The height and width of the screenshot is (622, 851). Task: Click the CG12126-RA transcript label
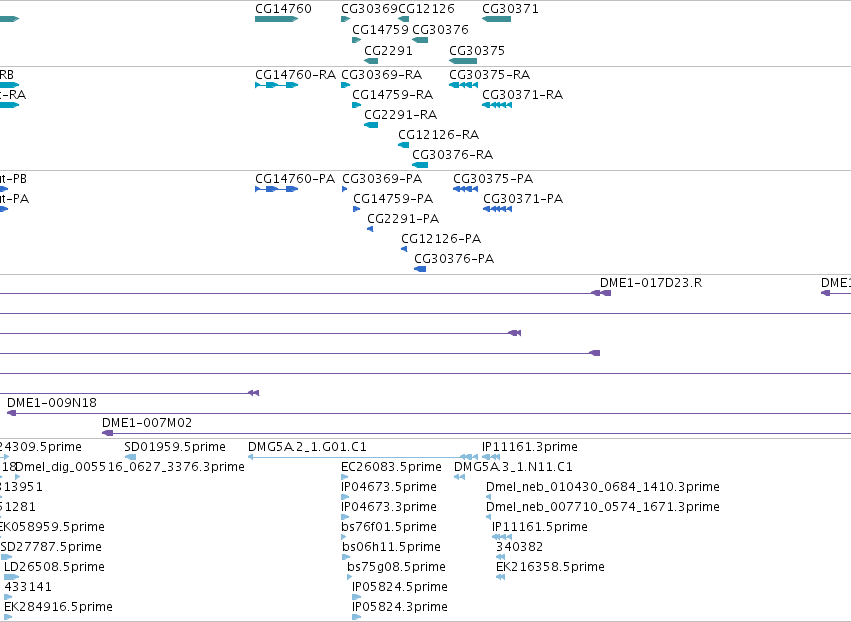[439, 135]
